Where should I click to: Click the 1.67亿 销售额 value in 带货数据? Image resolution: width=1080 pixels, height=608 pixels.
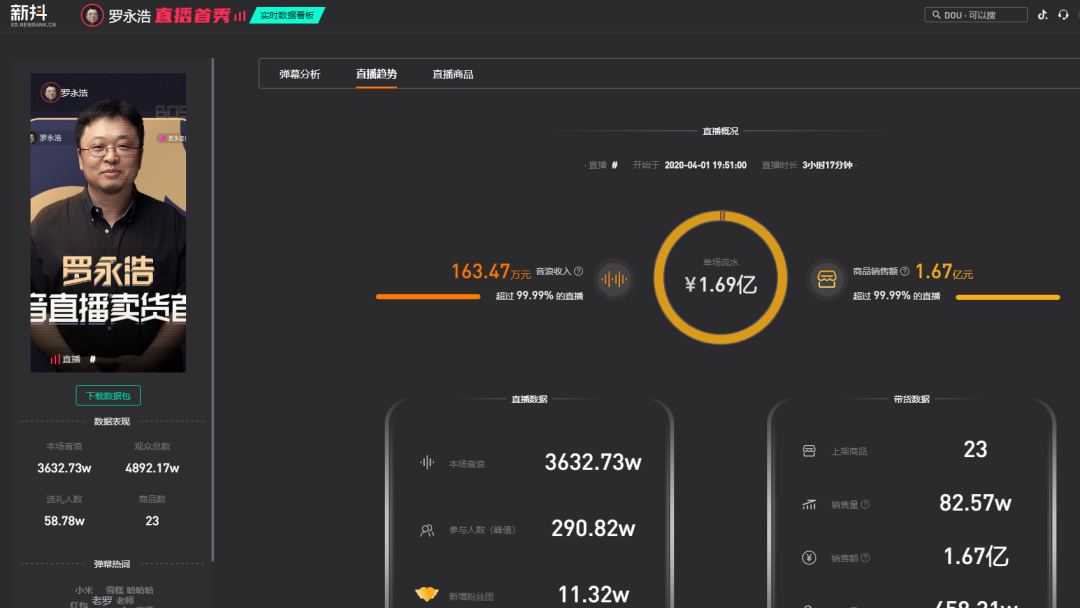point(975,556)
